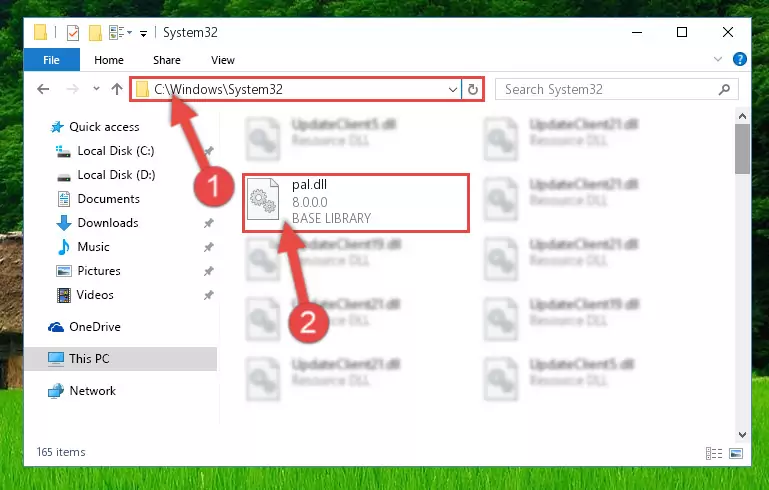769x490 pixels.
Task: Select OneDrive in navigation pane
Action: pos(95,327)
